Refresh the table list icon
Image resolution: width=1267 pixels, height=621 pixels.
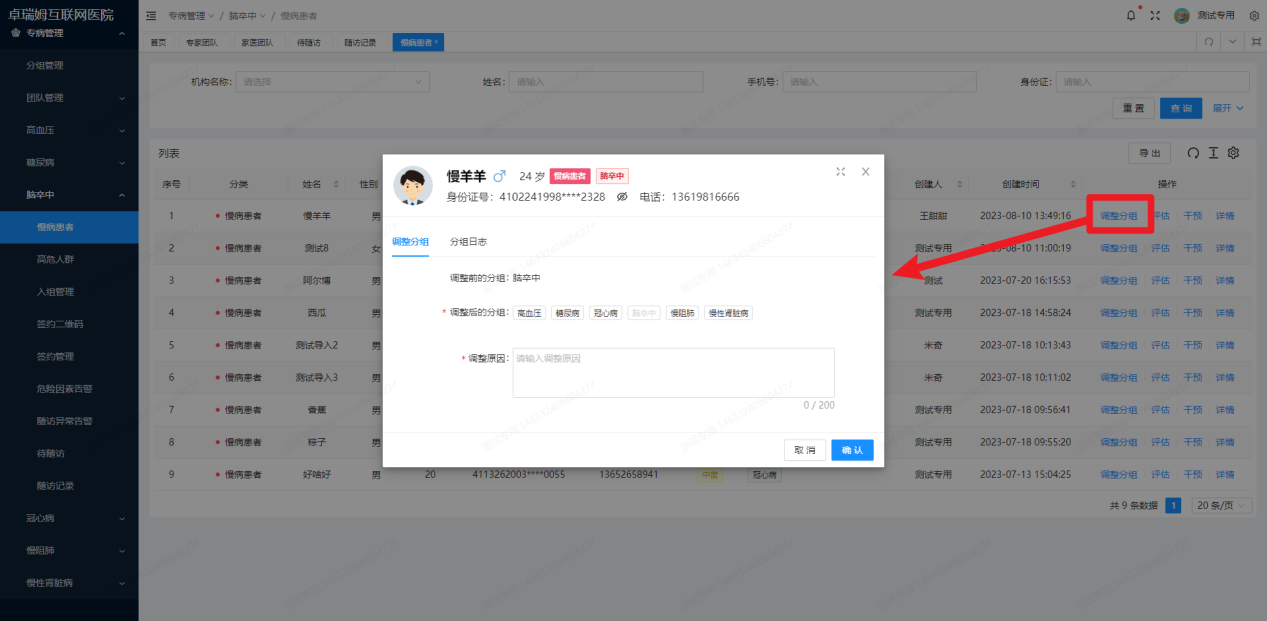coord(1193,153)
